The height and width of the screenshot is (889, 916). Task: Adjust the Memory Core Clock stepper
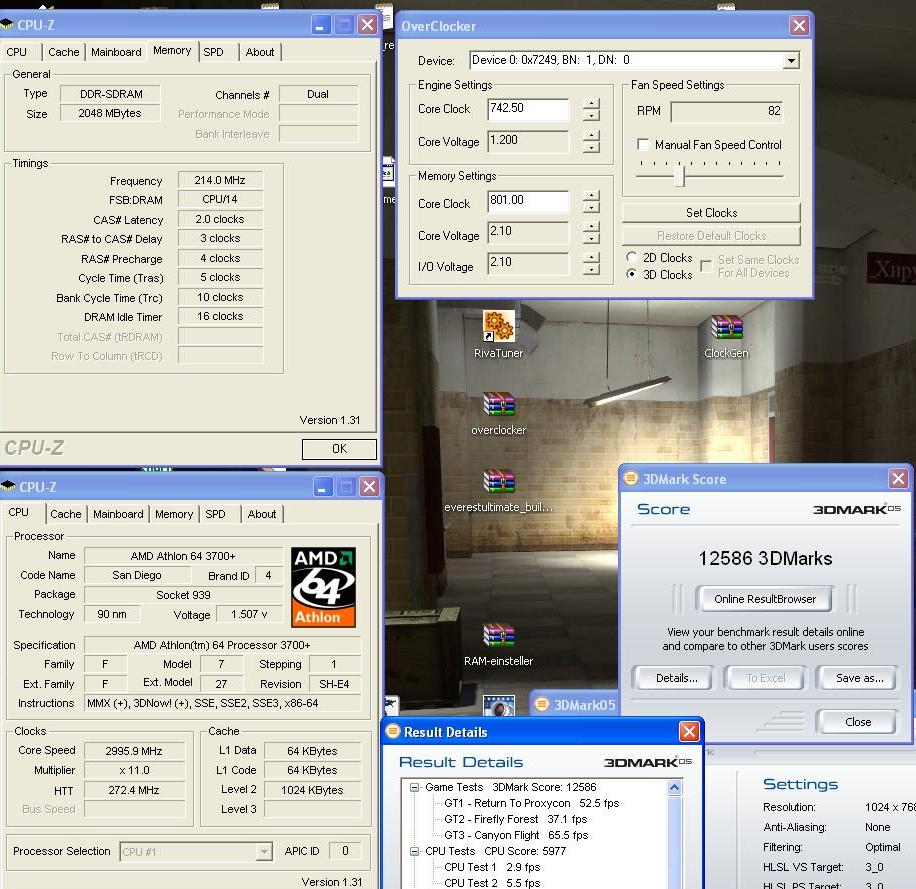[x=591, y=202]
